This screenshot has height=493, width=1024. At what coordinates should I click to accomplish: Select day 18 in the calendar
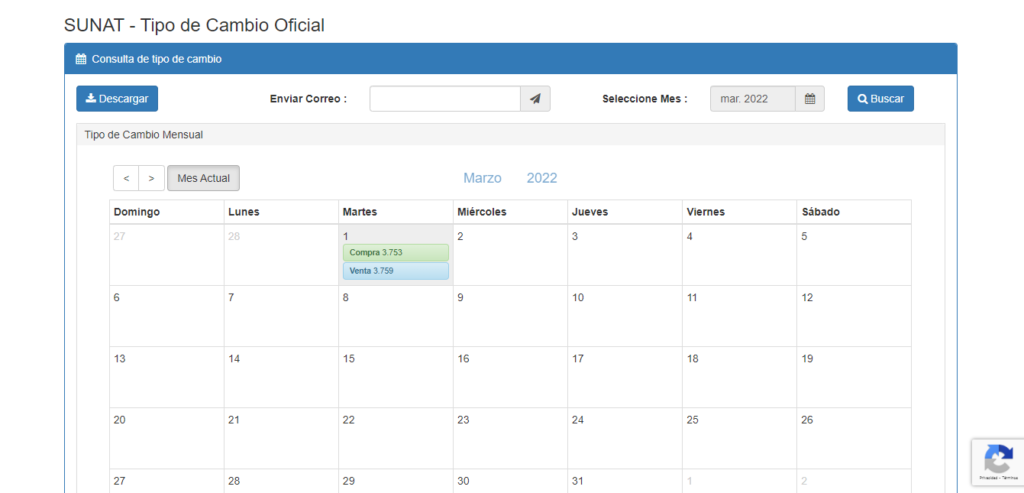coord(739,377)
